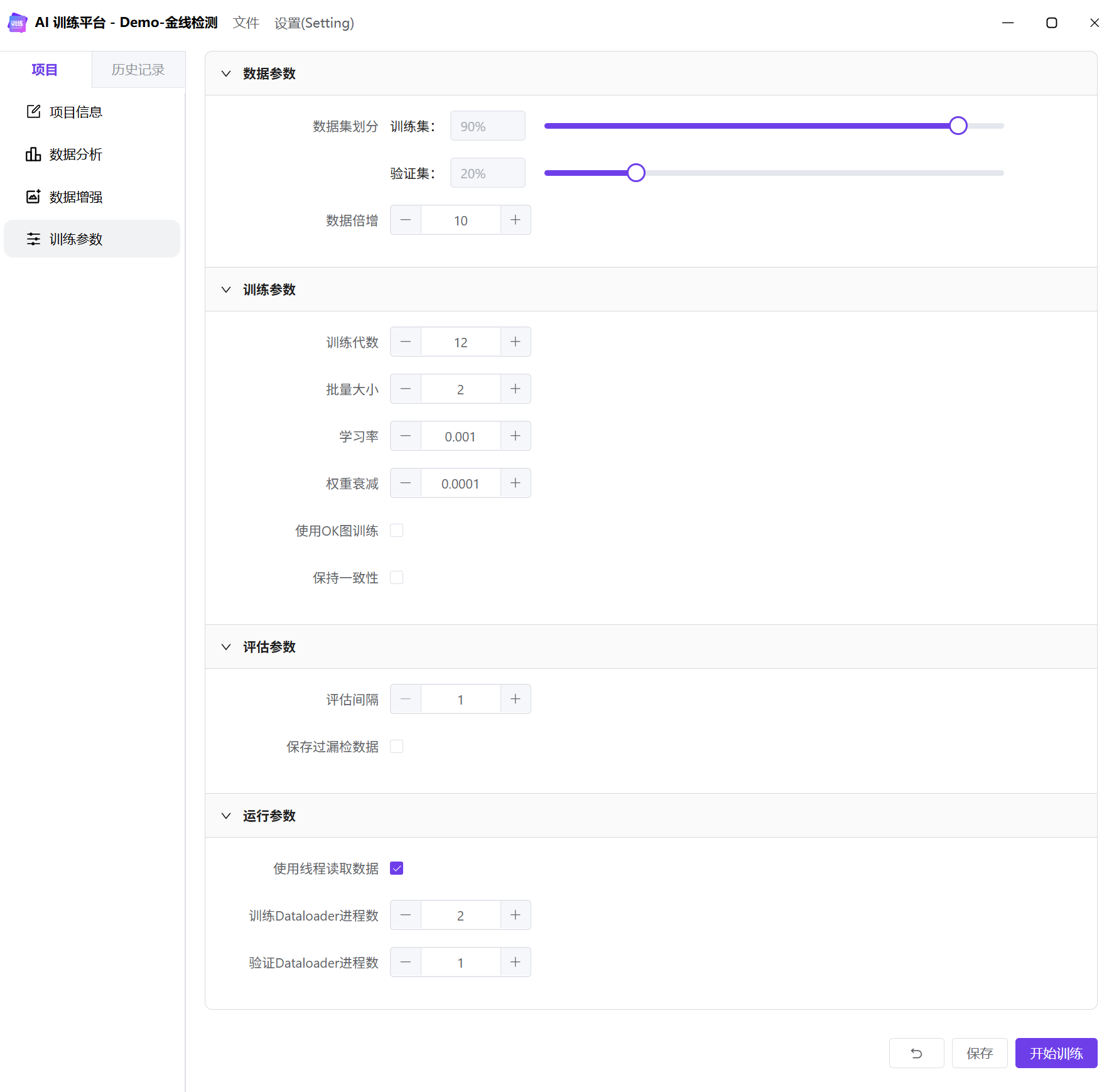This screenshot has height=1092, width=1114.
Task: Collapse the 数据参数 section
Action: pyautogui.click(x=226, y=73)
